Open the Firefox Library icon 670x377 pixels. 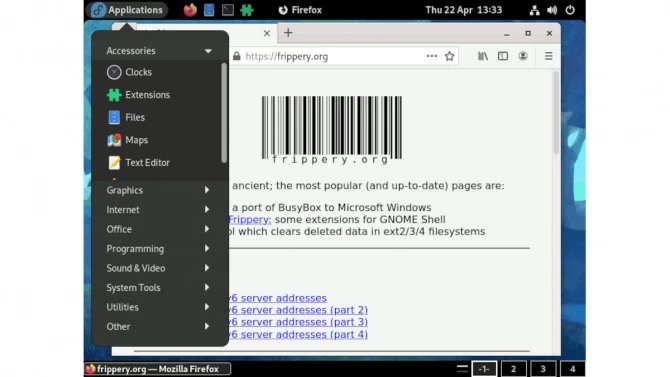(483, 56)
